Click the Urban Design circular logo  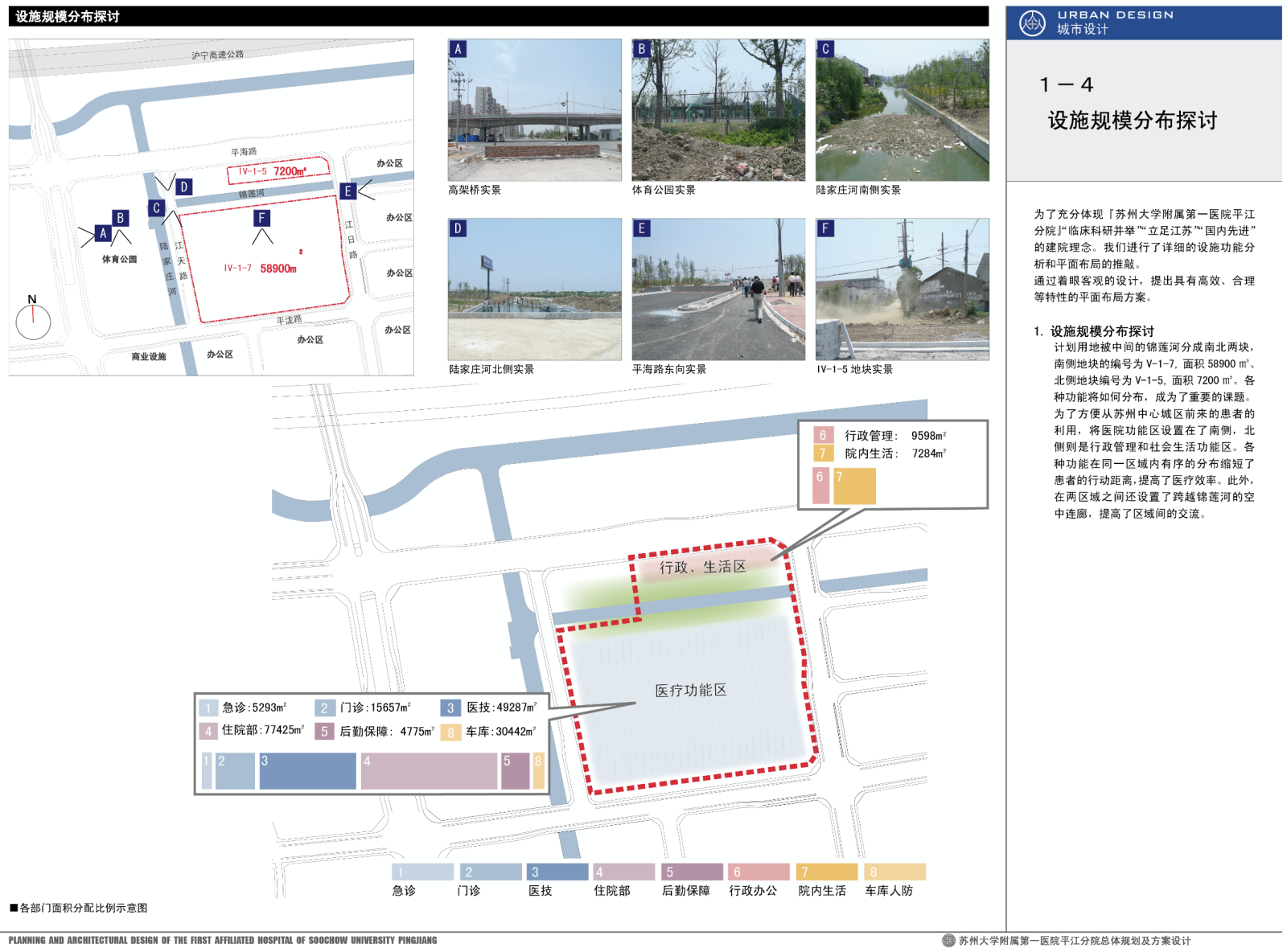(1032, 23)
